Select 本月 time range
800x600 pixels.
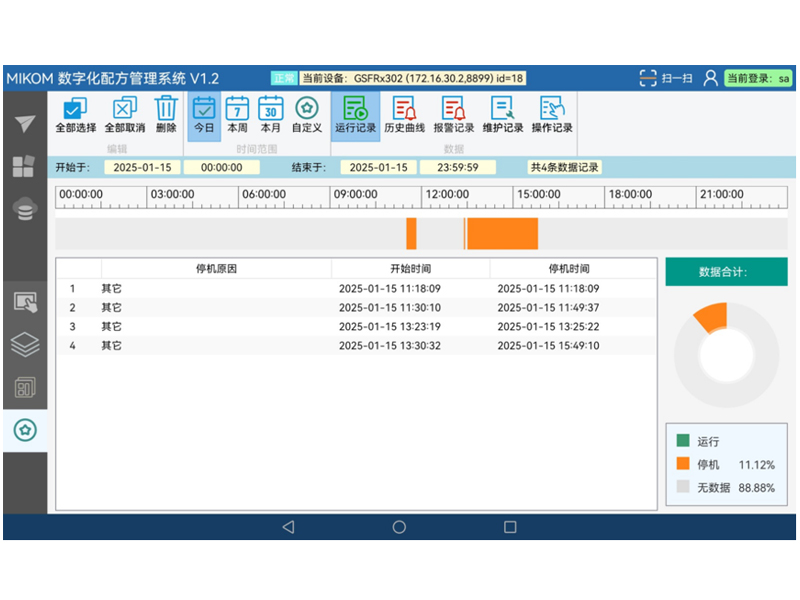coord(271,109)
